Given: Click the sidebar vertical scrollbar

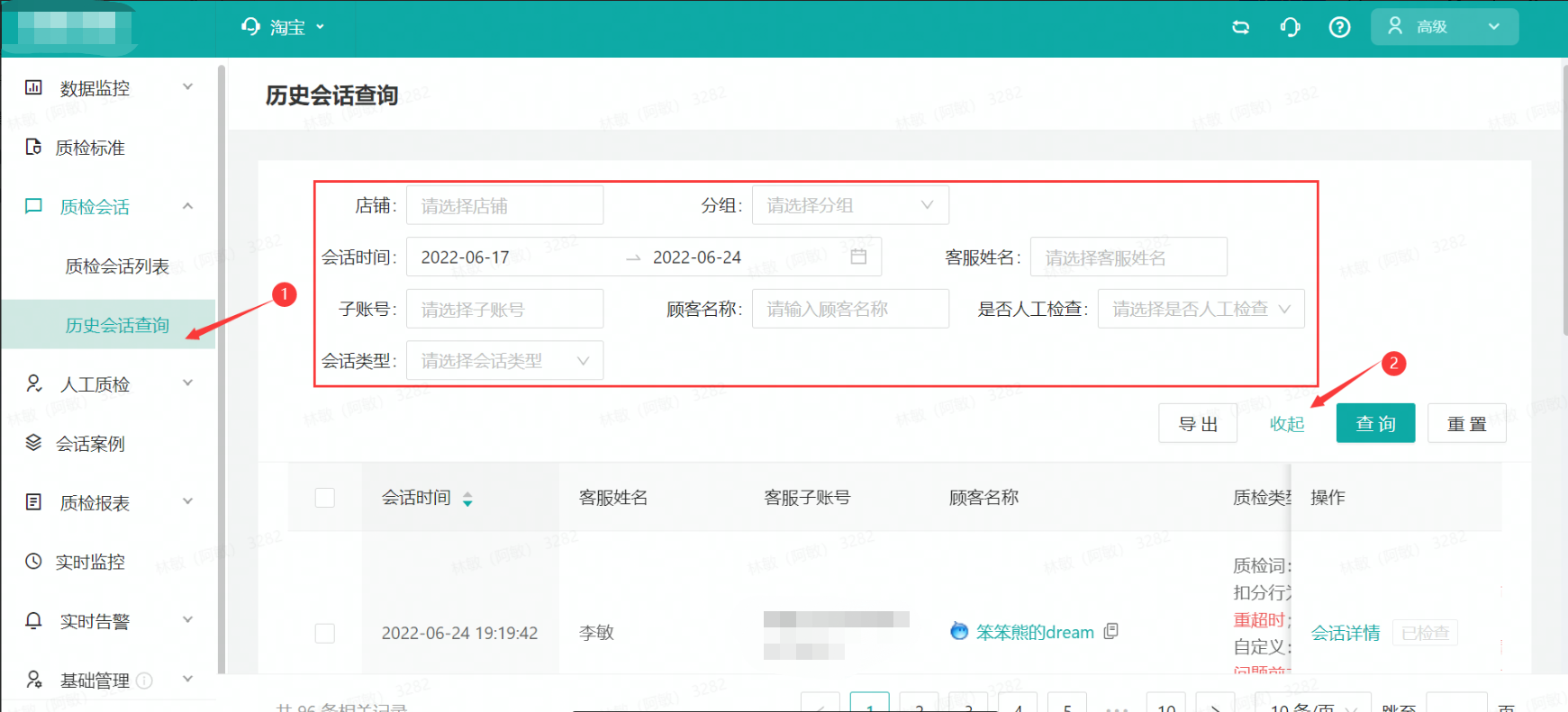Looking at the screenshot, I should click(221, 369).
